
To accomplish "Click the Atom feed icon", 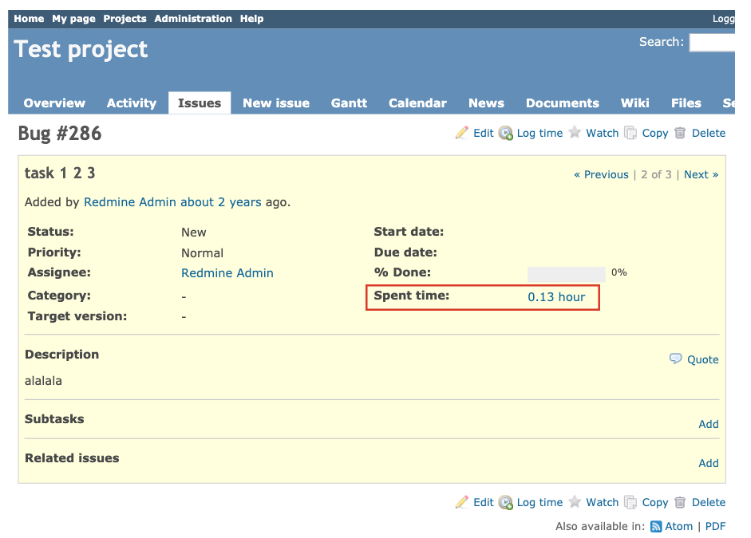I will click(x=656, y=526).
